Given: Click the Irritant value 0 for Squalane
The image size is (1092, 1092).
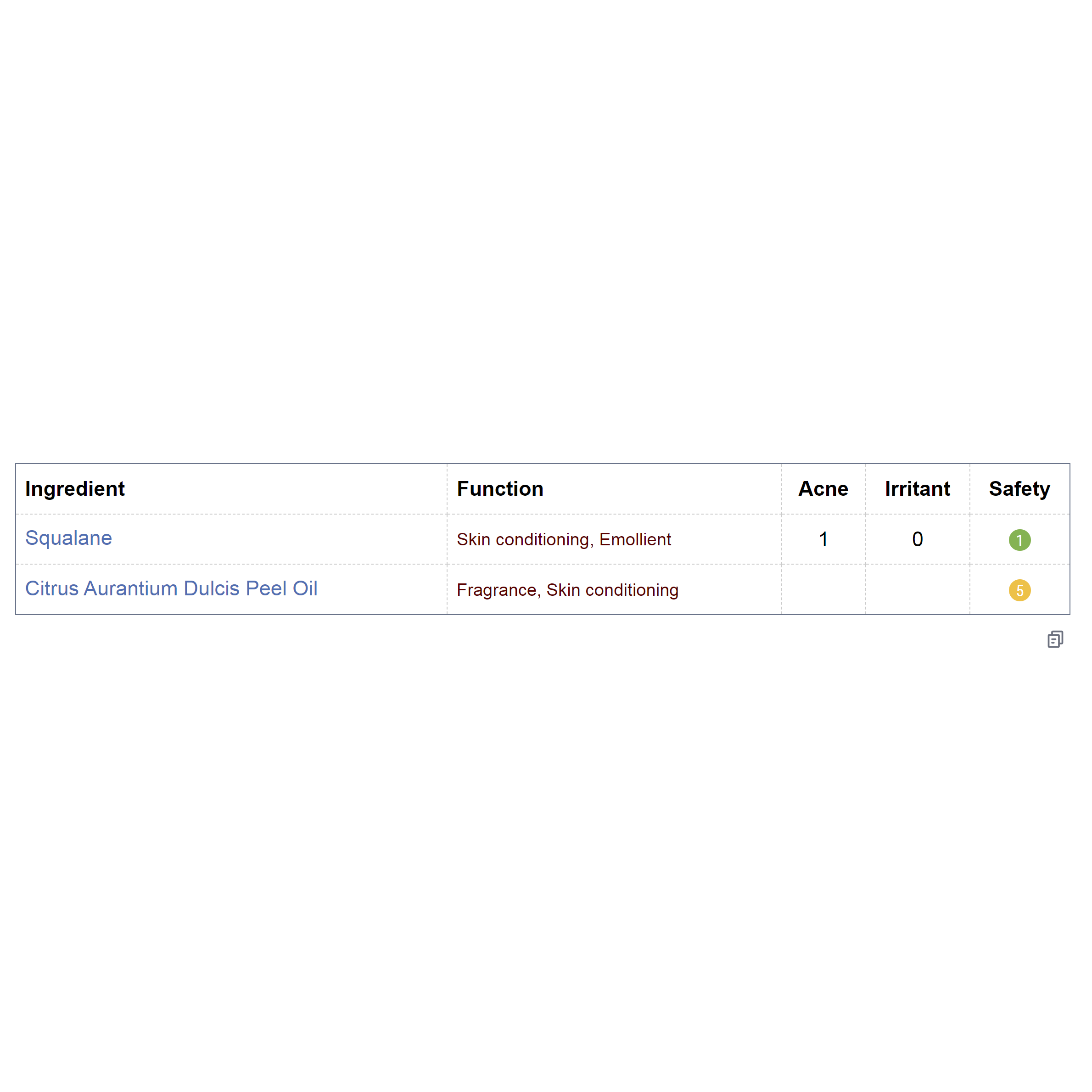Looking at the screenshot, I should [918, 539].
